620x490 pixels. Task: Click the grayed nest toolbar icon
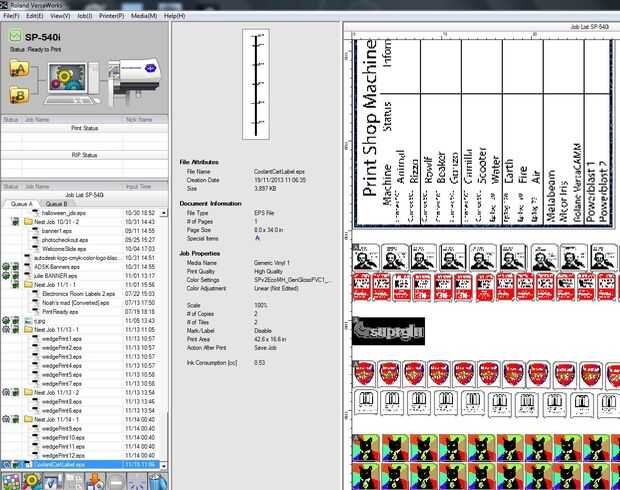tap(74, 481)
